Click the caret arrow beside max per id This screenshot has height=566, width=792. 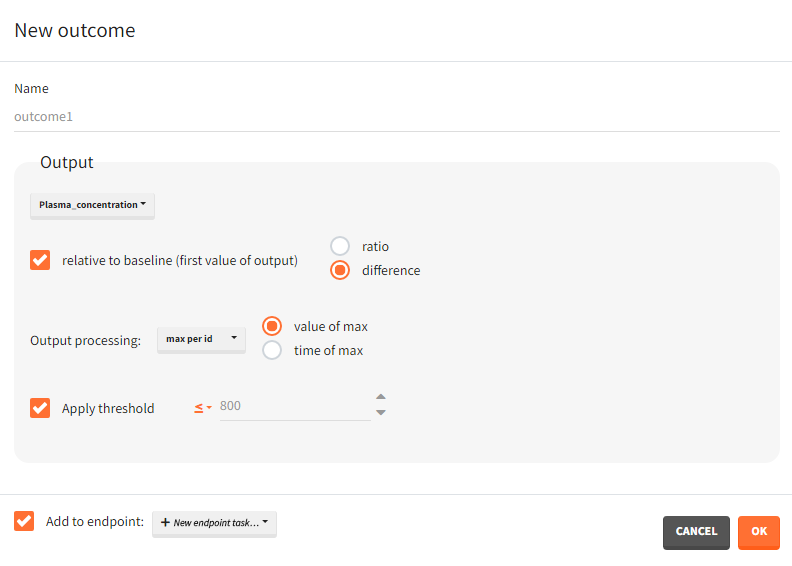234,339
